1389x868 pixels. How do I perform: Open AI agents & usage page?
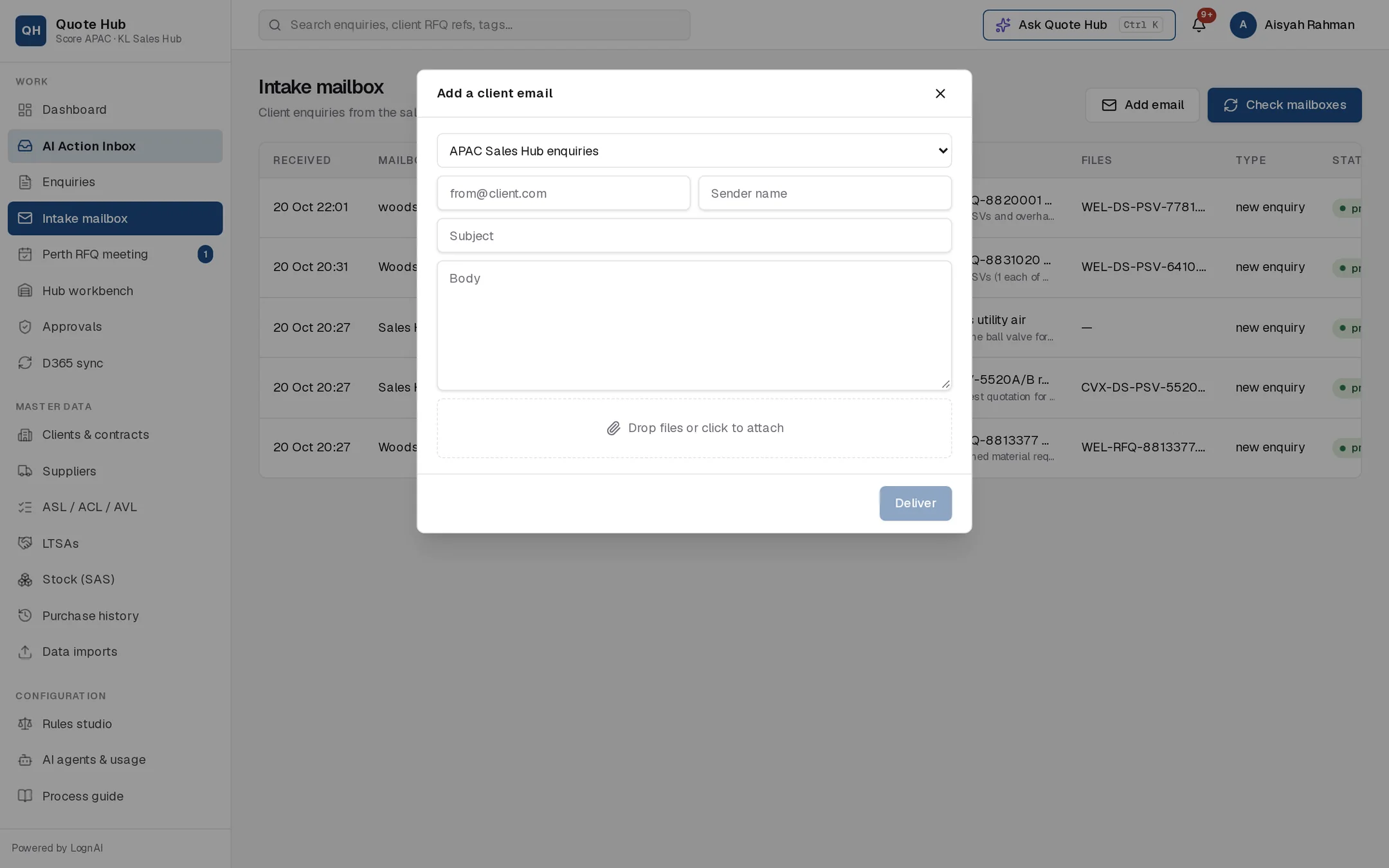pos(115,760)
